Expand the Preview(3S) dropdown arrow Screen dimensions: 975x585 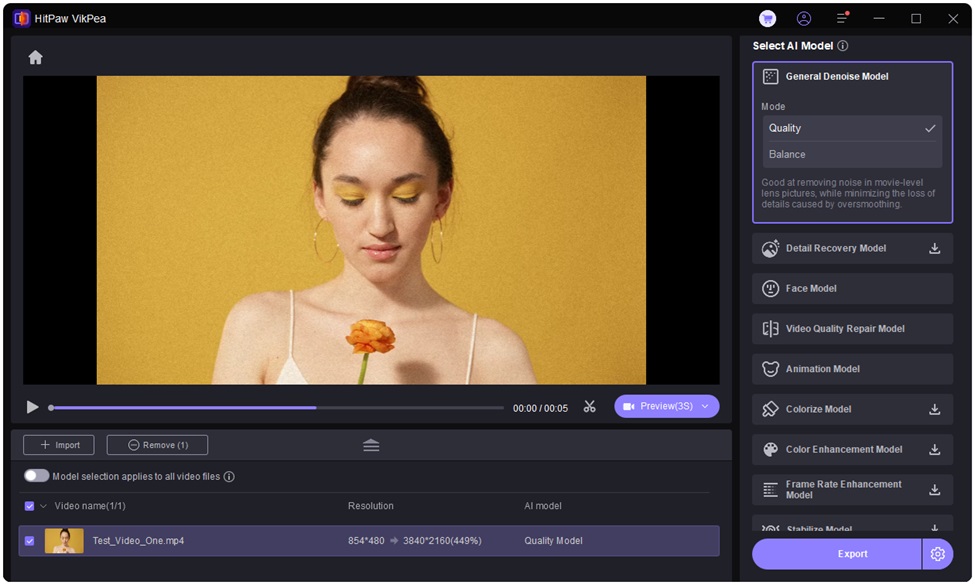(705, 406)
